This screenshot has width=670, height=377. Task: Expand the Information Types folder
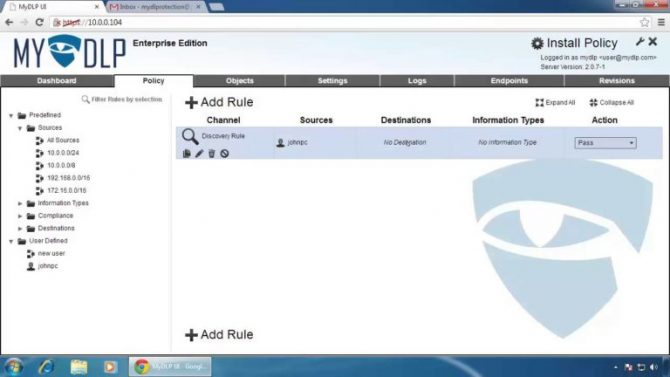tap(20, 203)
